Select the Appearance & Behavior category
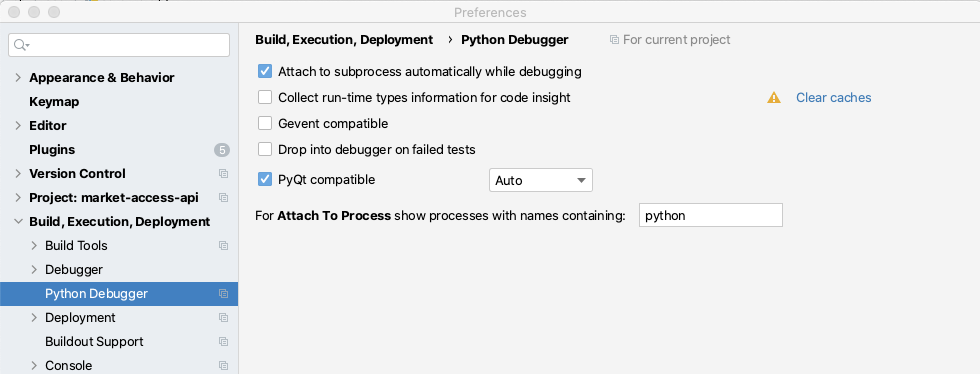Image resolution: width=980 pixels, height=374 pixels. pyautogui.click(x=102, y=78)
